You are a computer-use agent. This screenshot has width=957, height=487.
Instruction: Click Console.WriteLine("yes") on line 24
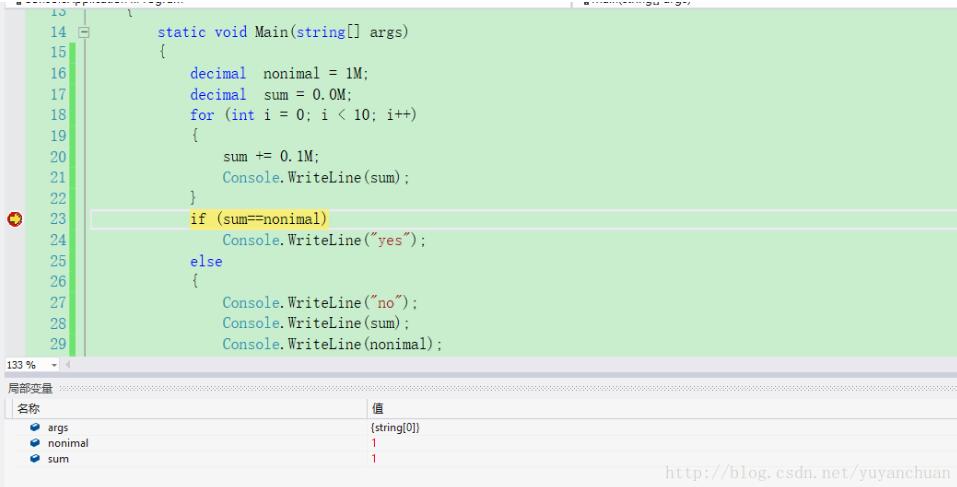(x=324, y=240)
